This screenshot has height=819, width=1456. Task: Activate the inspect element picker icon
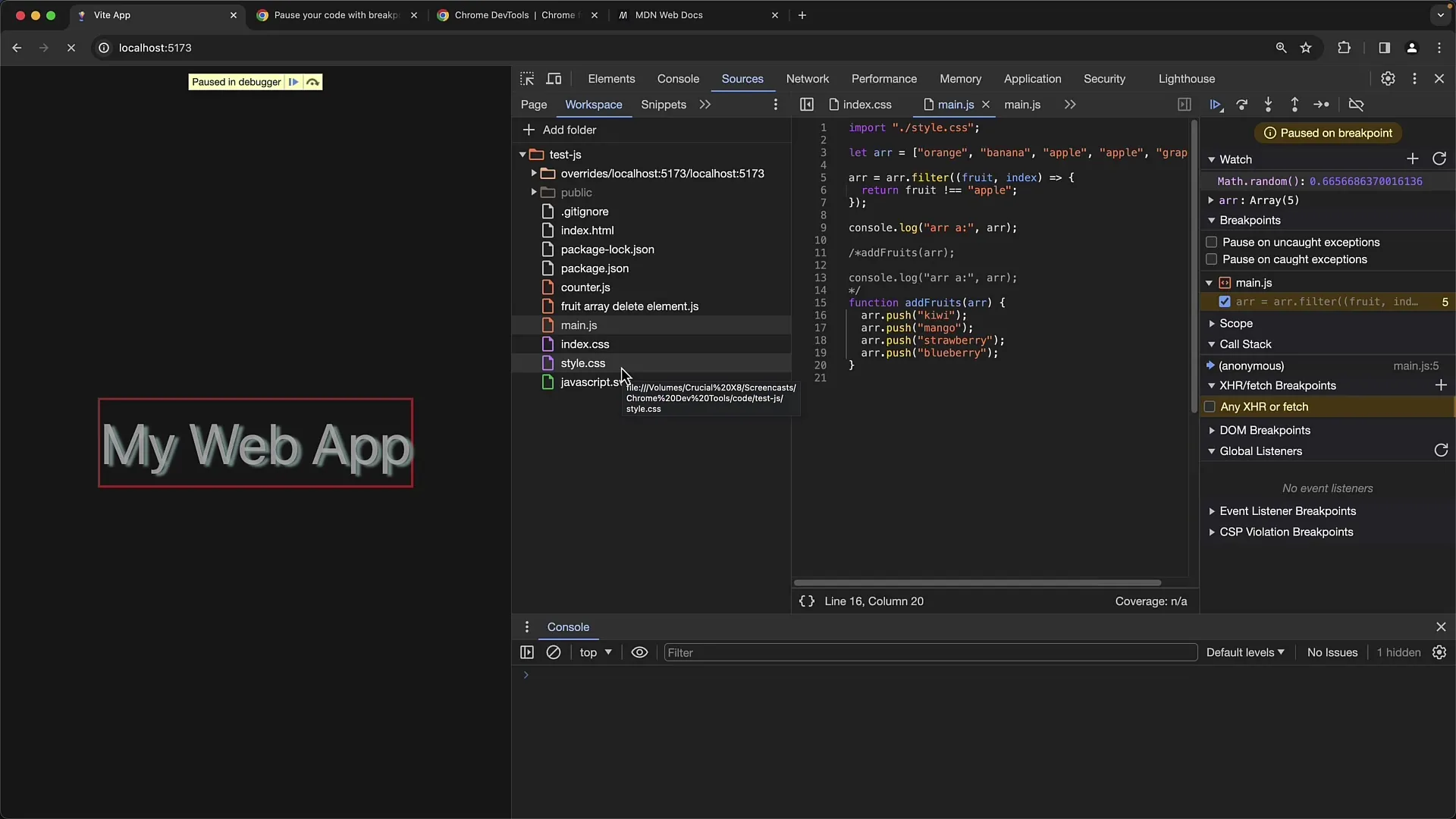pyautogui.click(x=527, y=79)
